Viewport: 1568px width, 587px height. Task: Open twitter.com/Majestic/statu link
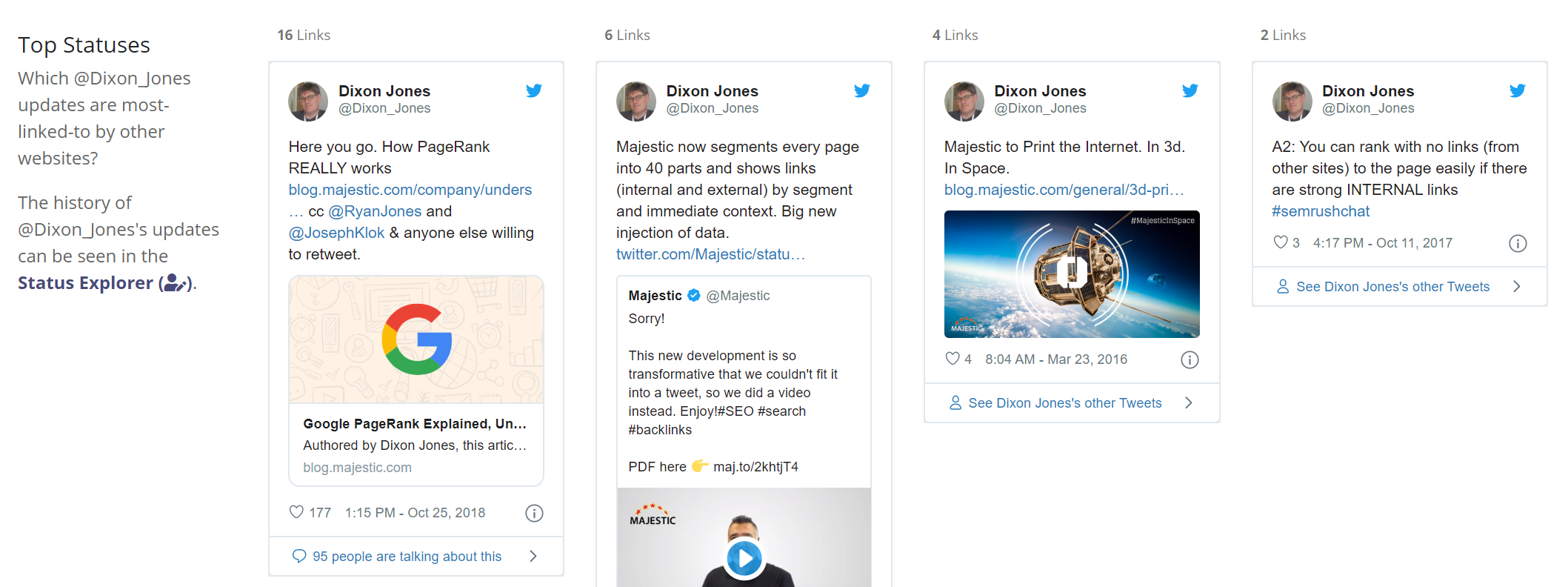coord(710,254)
